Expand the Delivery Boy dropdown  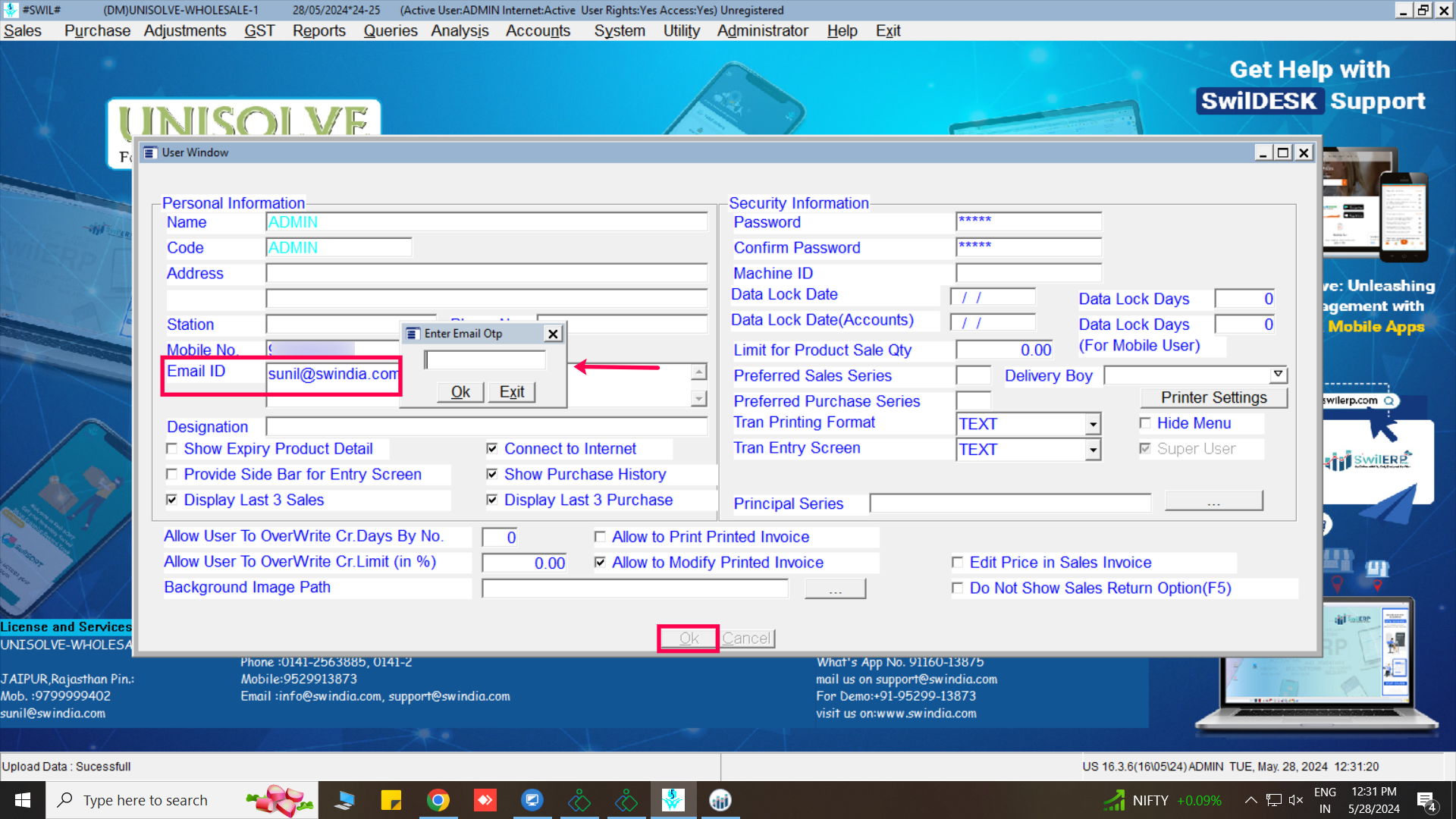1279,375
